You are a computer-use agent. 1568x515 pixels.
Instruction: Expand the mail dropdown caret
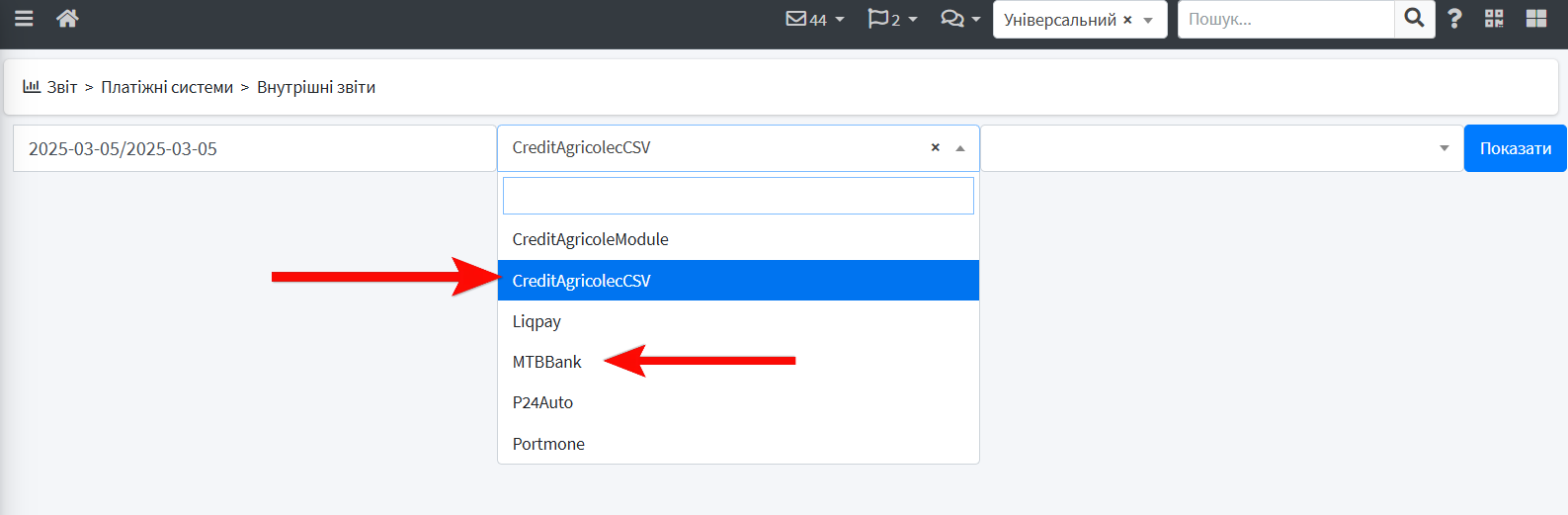tap(840, 20)
